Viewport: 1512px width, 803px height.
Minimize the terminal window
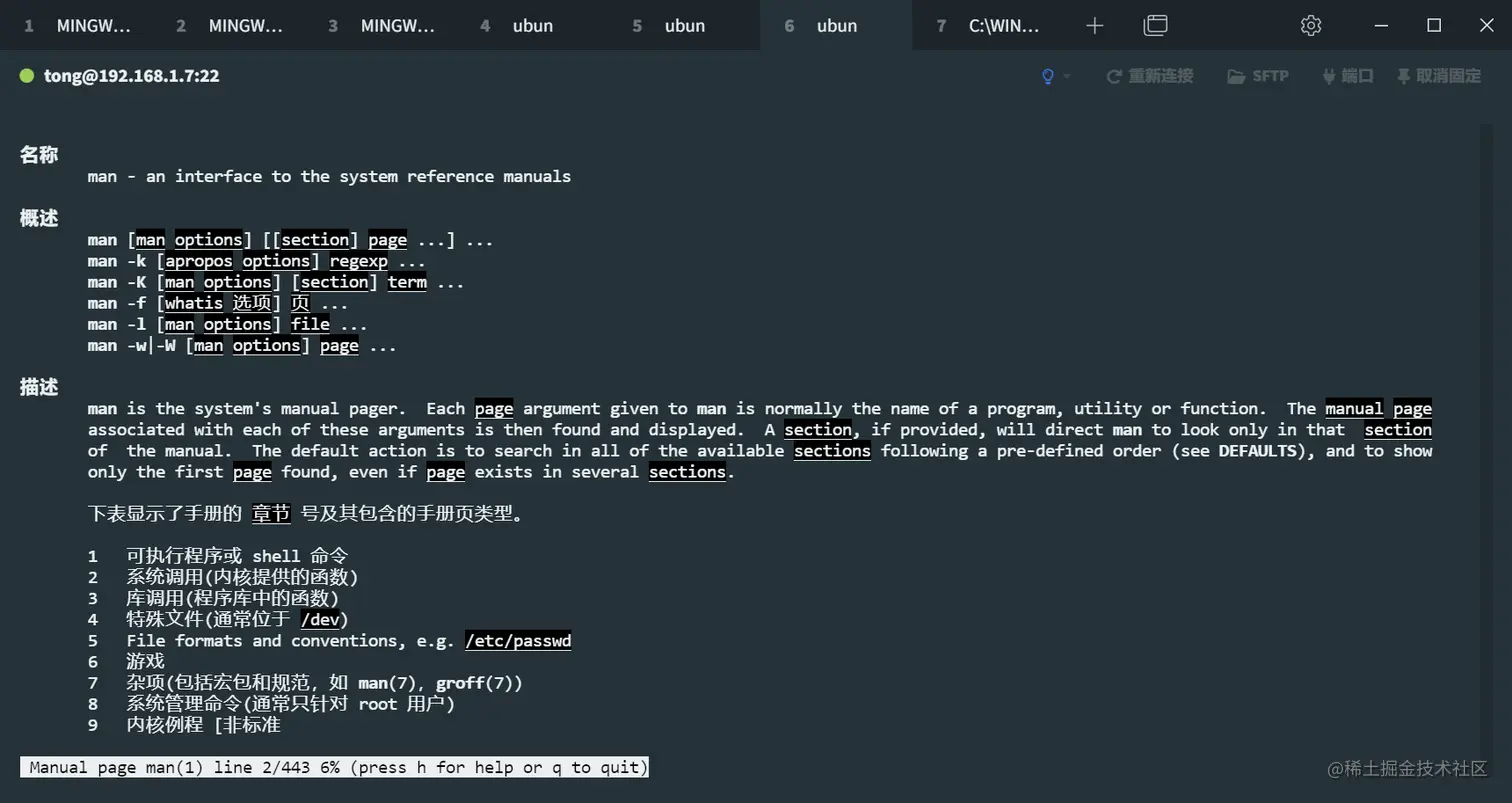tap(1383, 26)
